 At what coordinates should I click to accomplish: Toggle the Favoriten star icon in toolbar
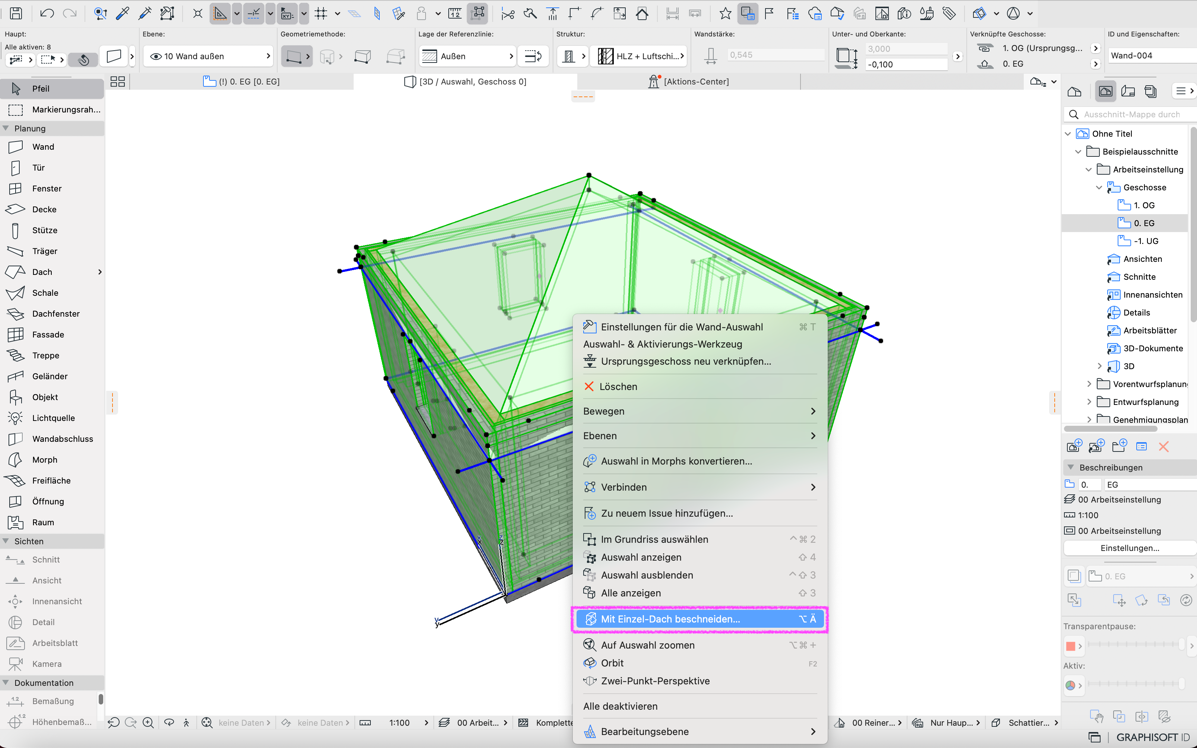(x=725, y=13)
